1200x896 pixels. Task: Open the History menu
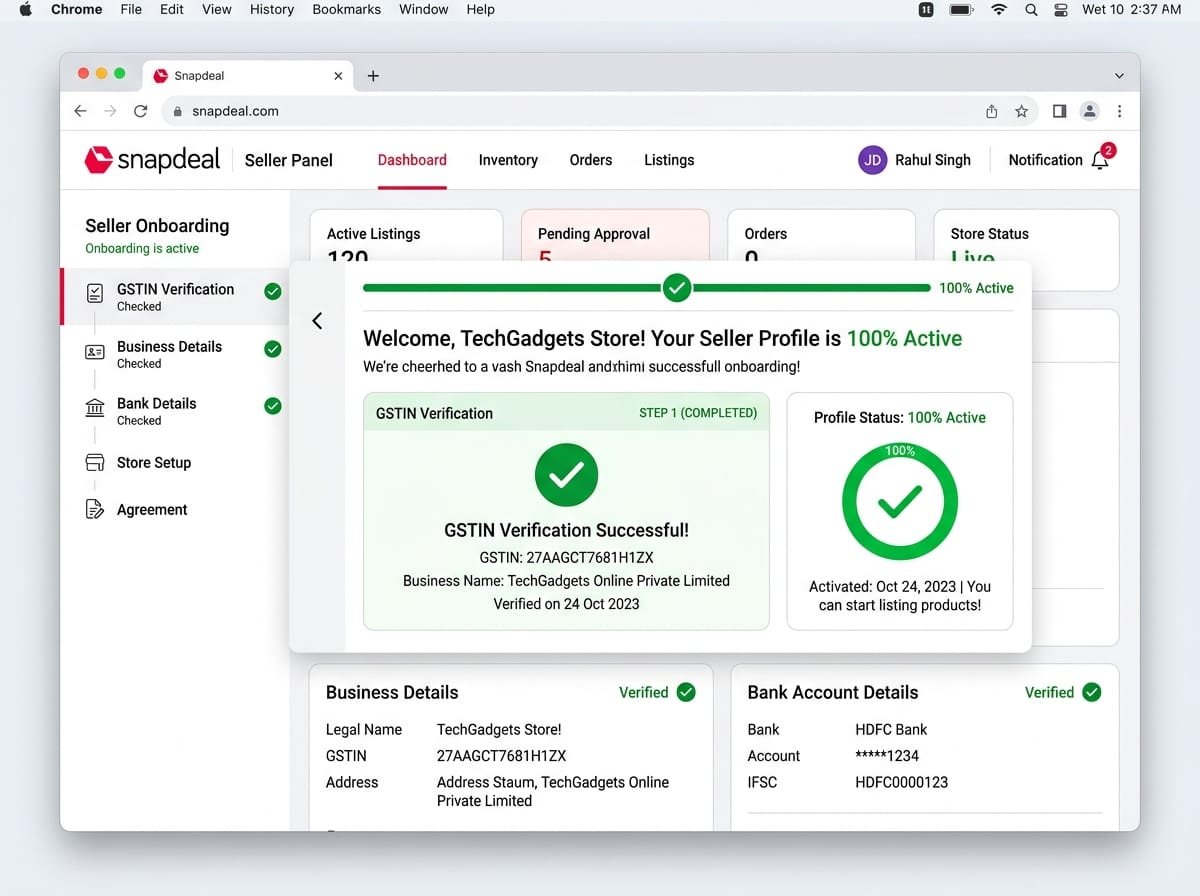272,9
